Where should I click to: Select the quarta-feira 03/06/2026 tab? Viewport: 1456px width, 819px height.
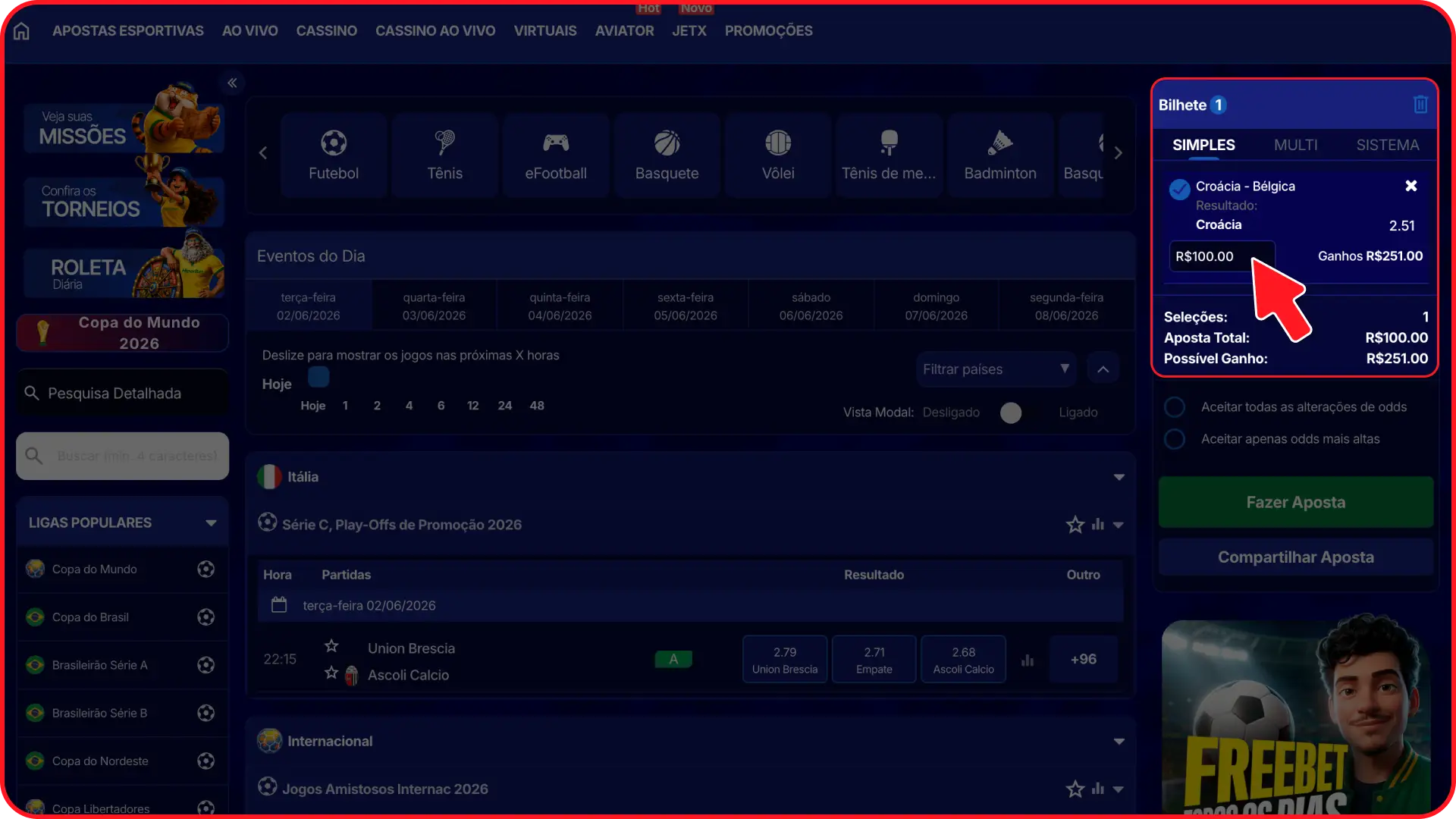[434, 306]
